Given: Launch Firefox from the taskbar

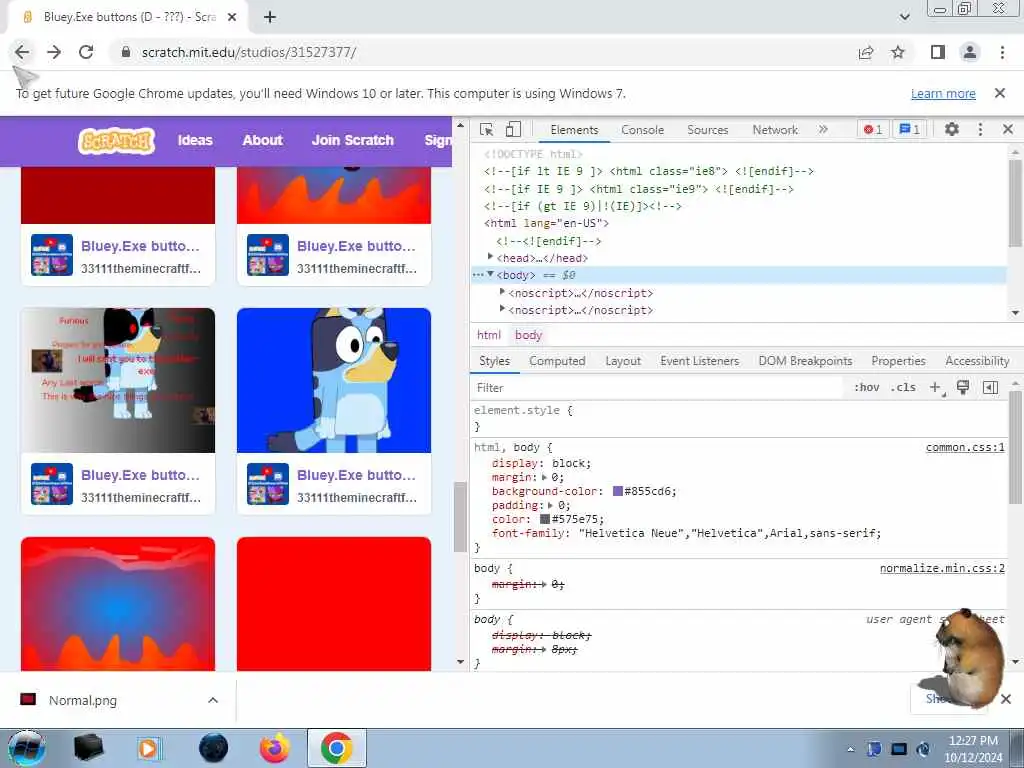Looking at the screenshot, I should pos(275,748).
